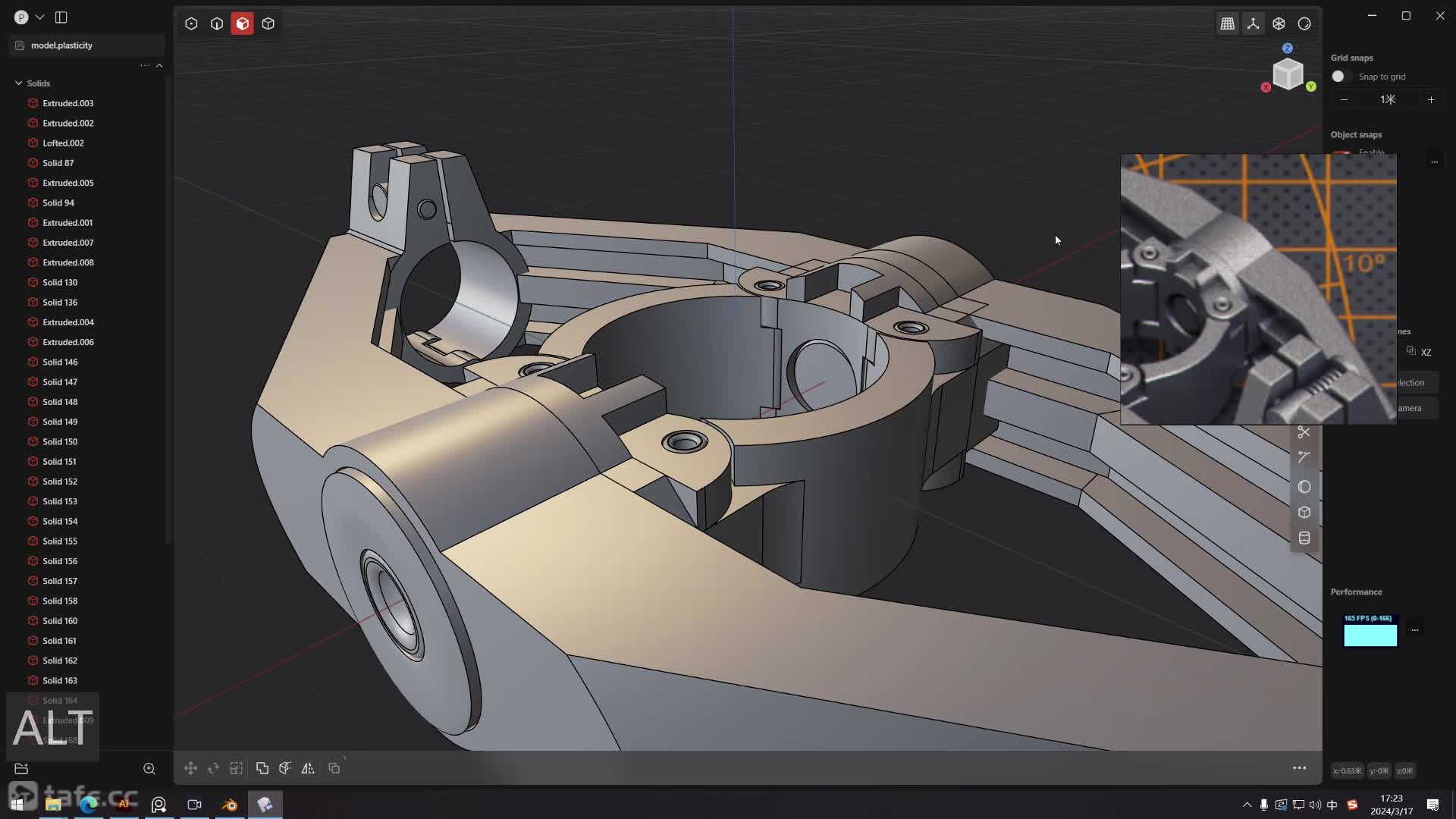Click the orientation cube in viewport

1288,74
